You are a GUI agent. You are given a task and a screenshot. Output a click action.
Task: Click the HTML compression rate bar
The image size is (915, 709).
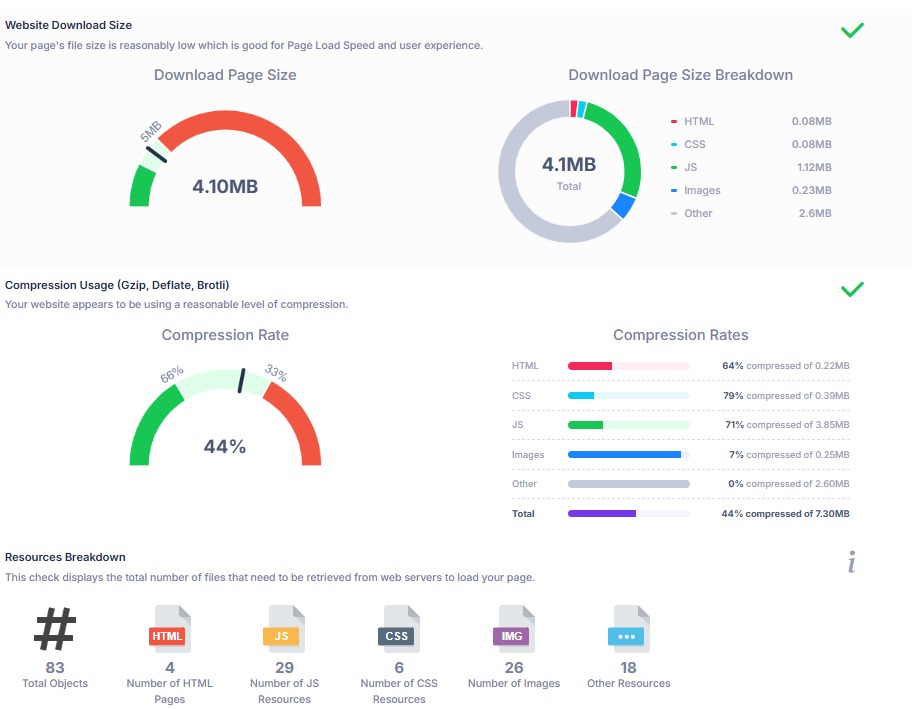628,366
